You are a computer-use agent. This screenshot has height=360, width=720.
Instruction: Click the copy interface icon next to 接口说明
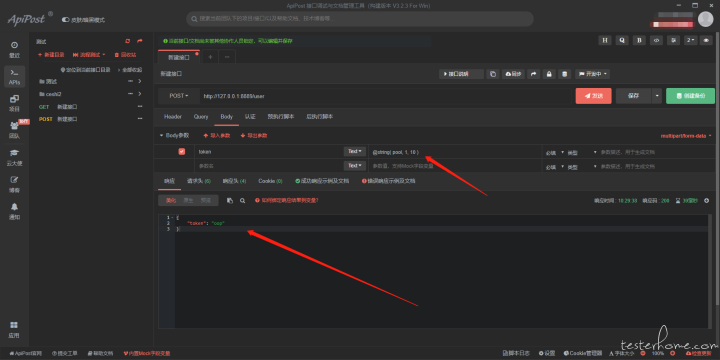click(493, 74)
